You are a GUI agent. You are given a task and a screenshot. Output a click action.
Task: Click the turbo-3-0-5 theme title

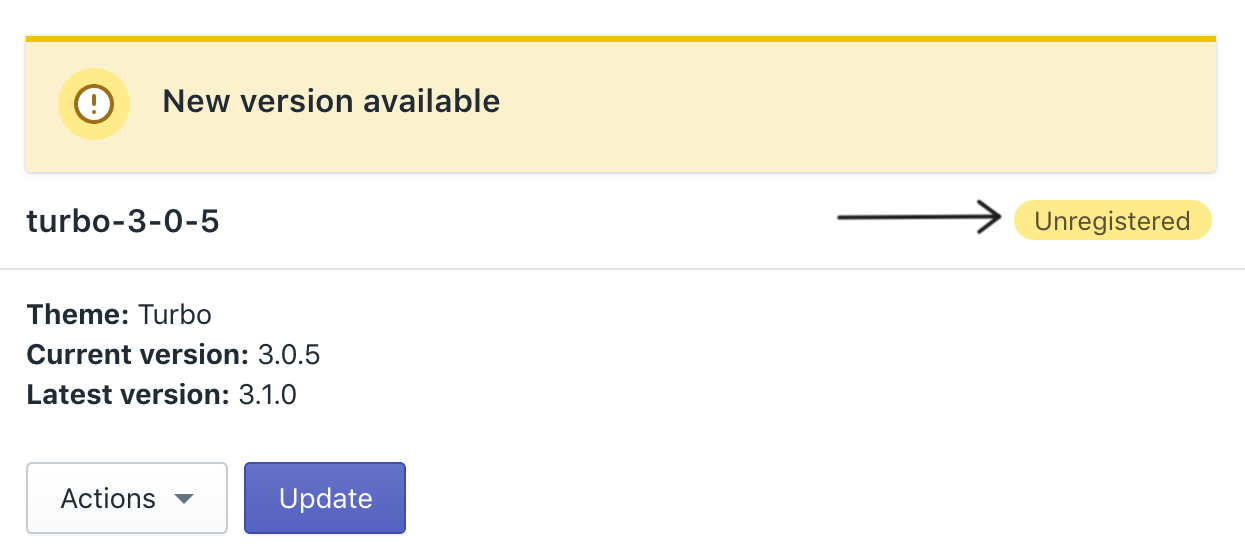123,221
